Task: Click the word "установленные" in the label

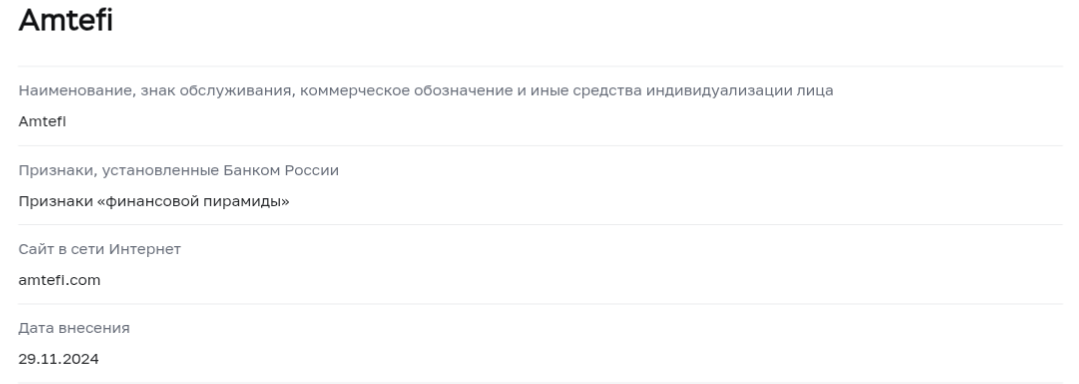Action: 160,170
